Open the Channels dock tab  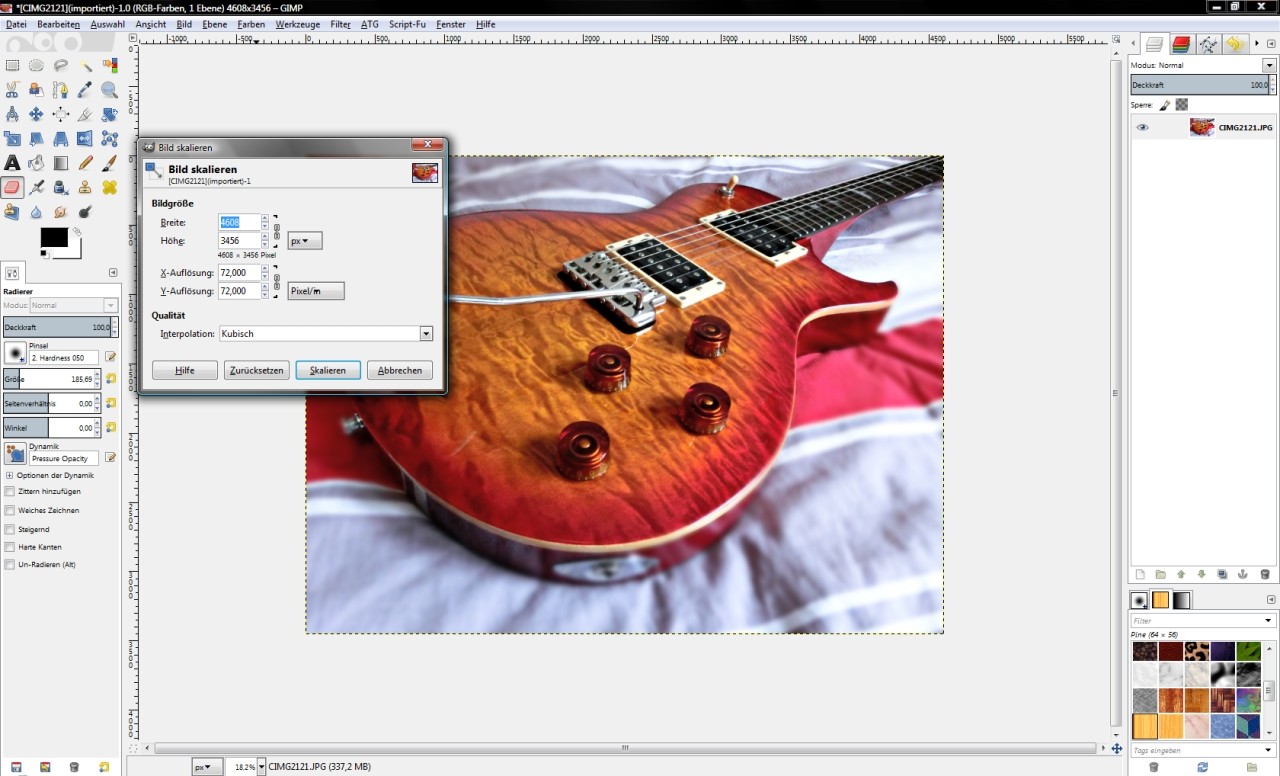1182,44
